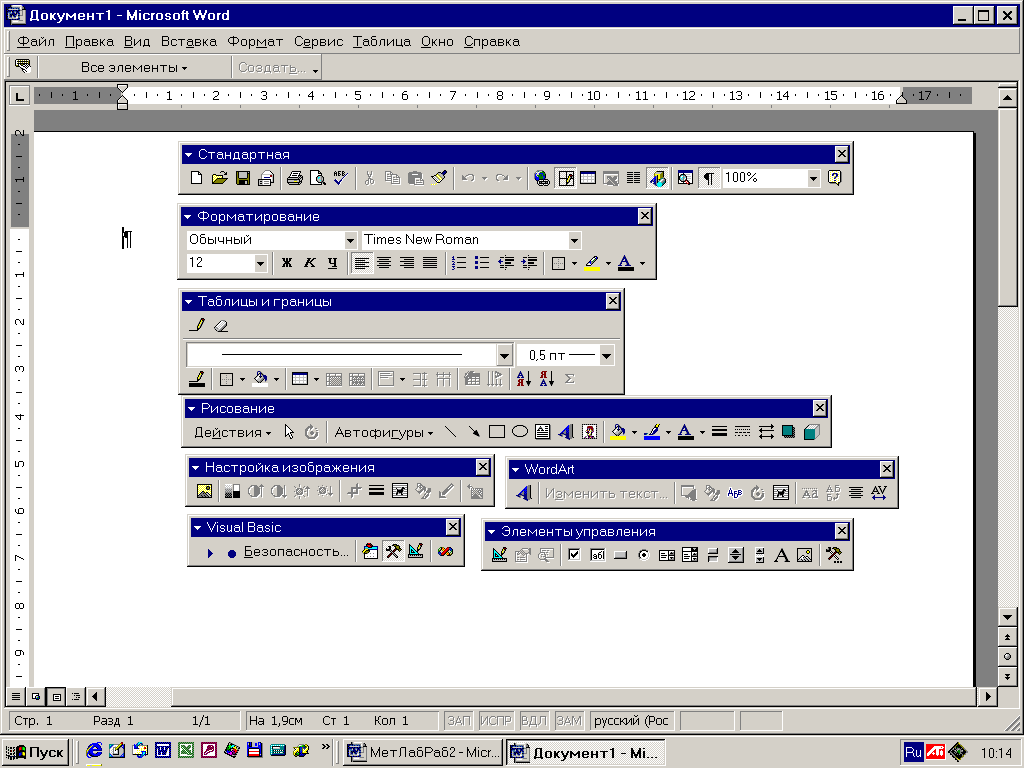
Task: Select the Oval drawing tool
Action: [x=520, y=432]
